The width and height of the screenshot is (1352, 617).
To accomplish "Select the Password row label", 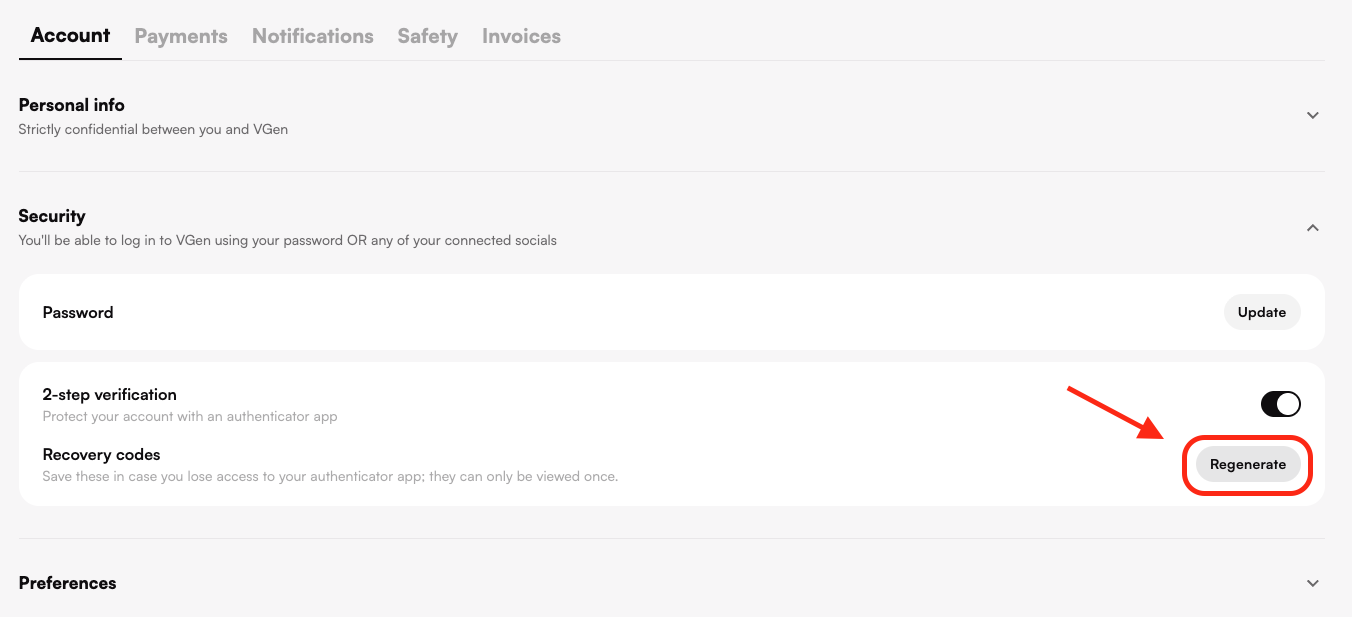I will [78, 313].
